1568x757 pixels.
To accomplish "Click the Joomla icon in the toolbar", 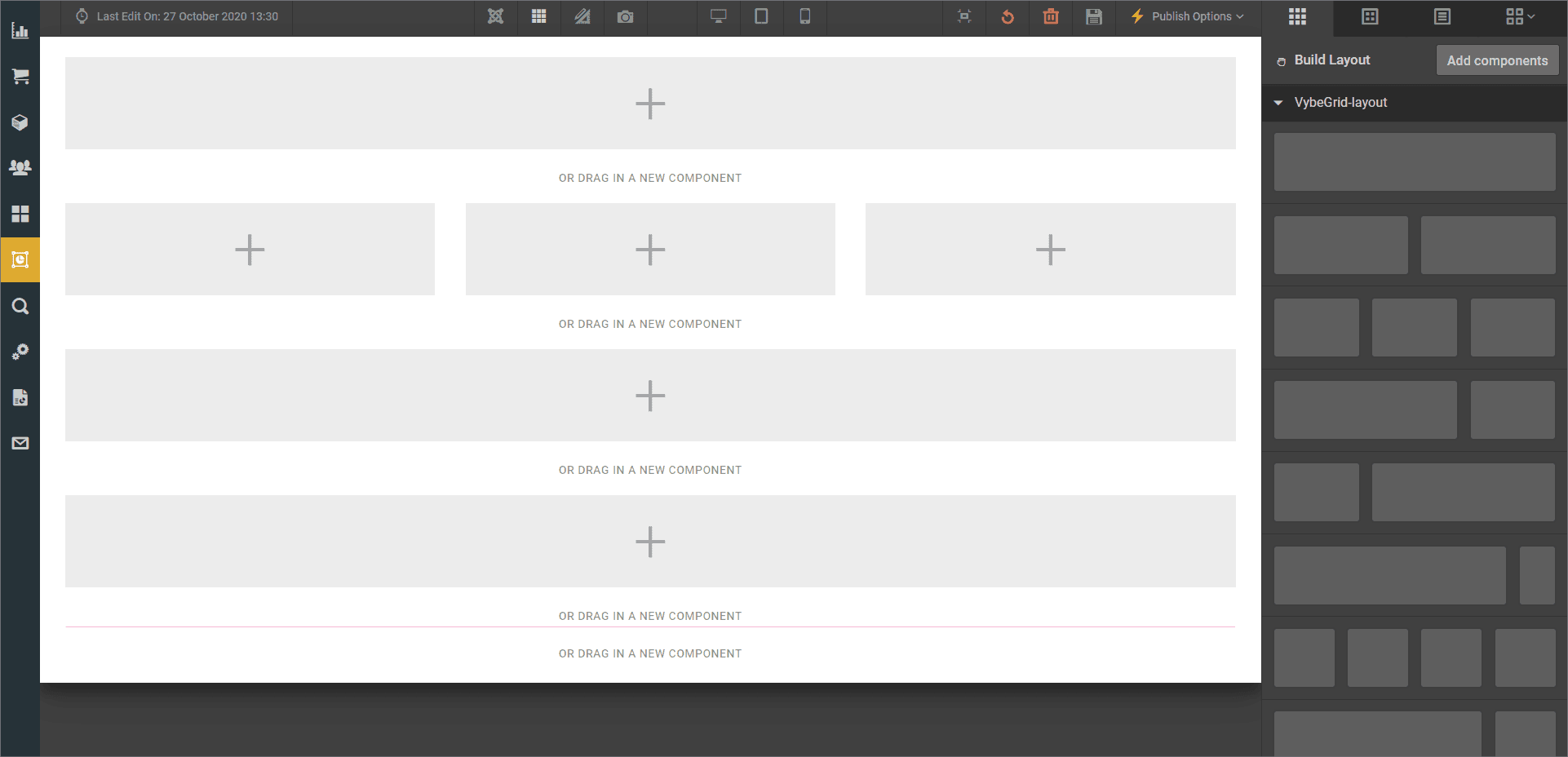I will pyautogui.click(x=495, y=16).
